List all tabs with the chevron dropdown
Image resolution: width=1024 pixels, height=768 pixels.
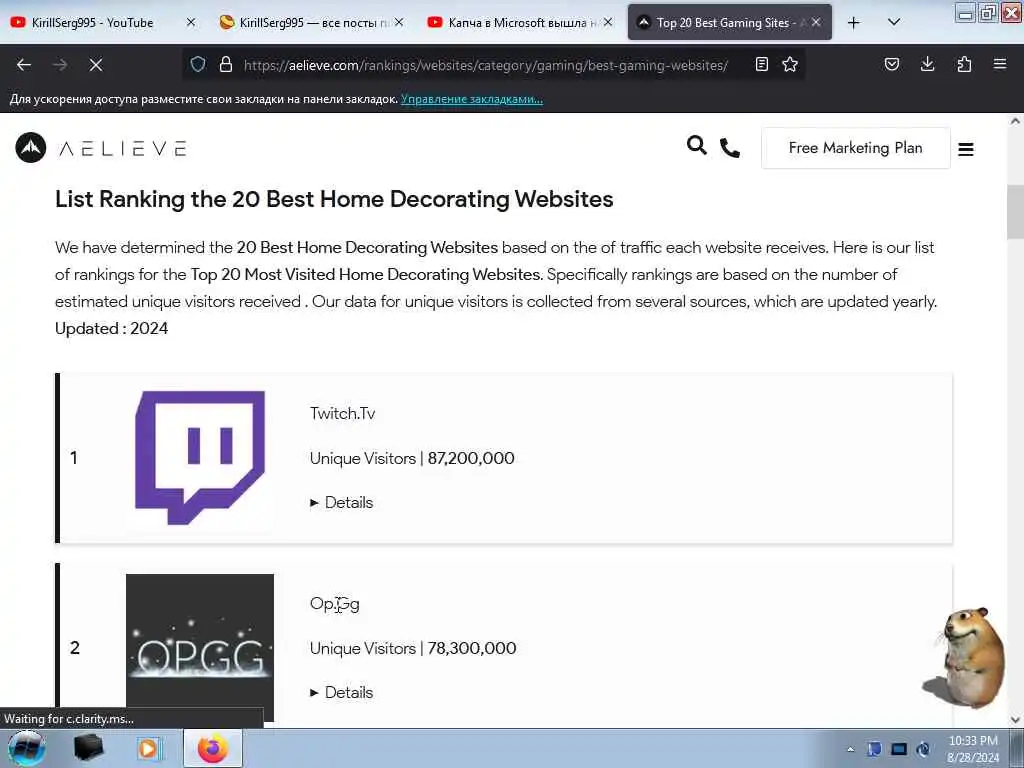894,22
